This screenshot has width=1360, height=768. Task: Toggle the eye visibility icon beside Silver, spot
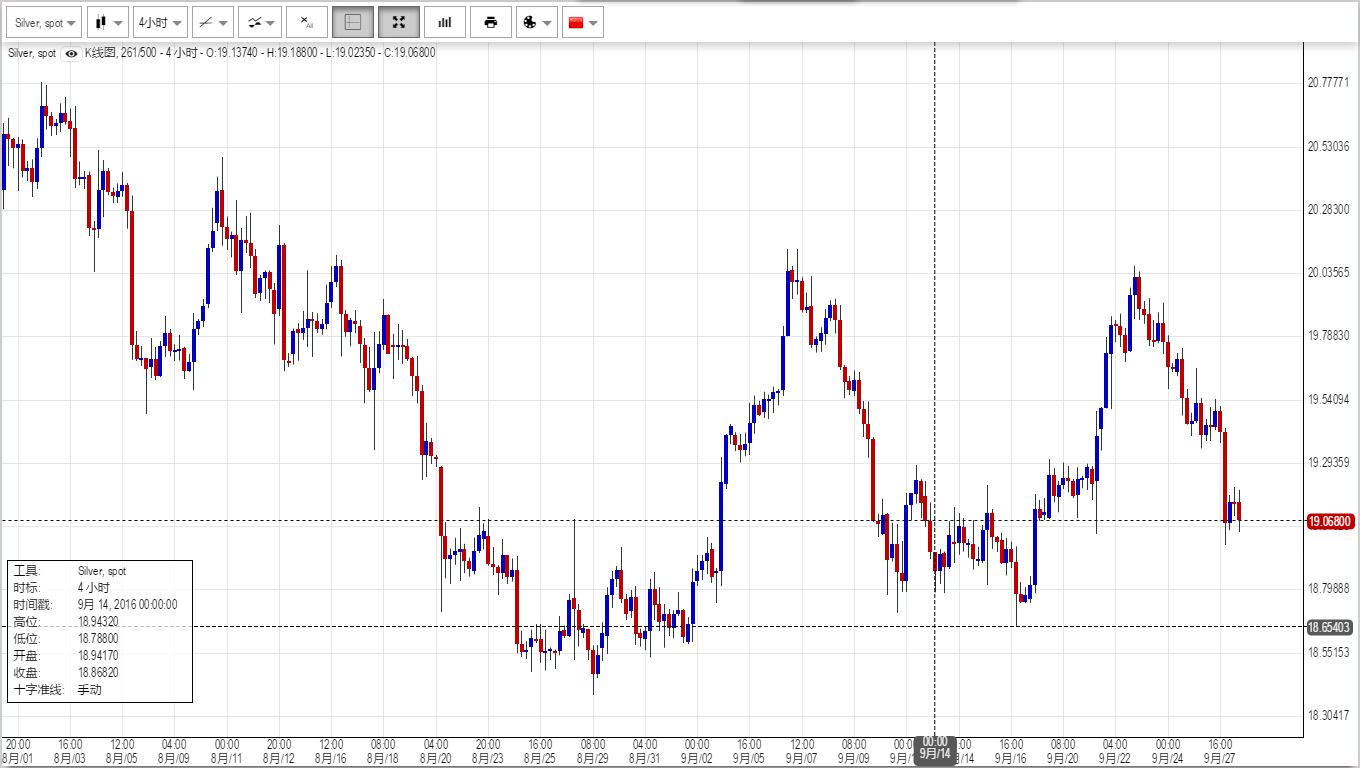tap(71, 54)
